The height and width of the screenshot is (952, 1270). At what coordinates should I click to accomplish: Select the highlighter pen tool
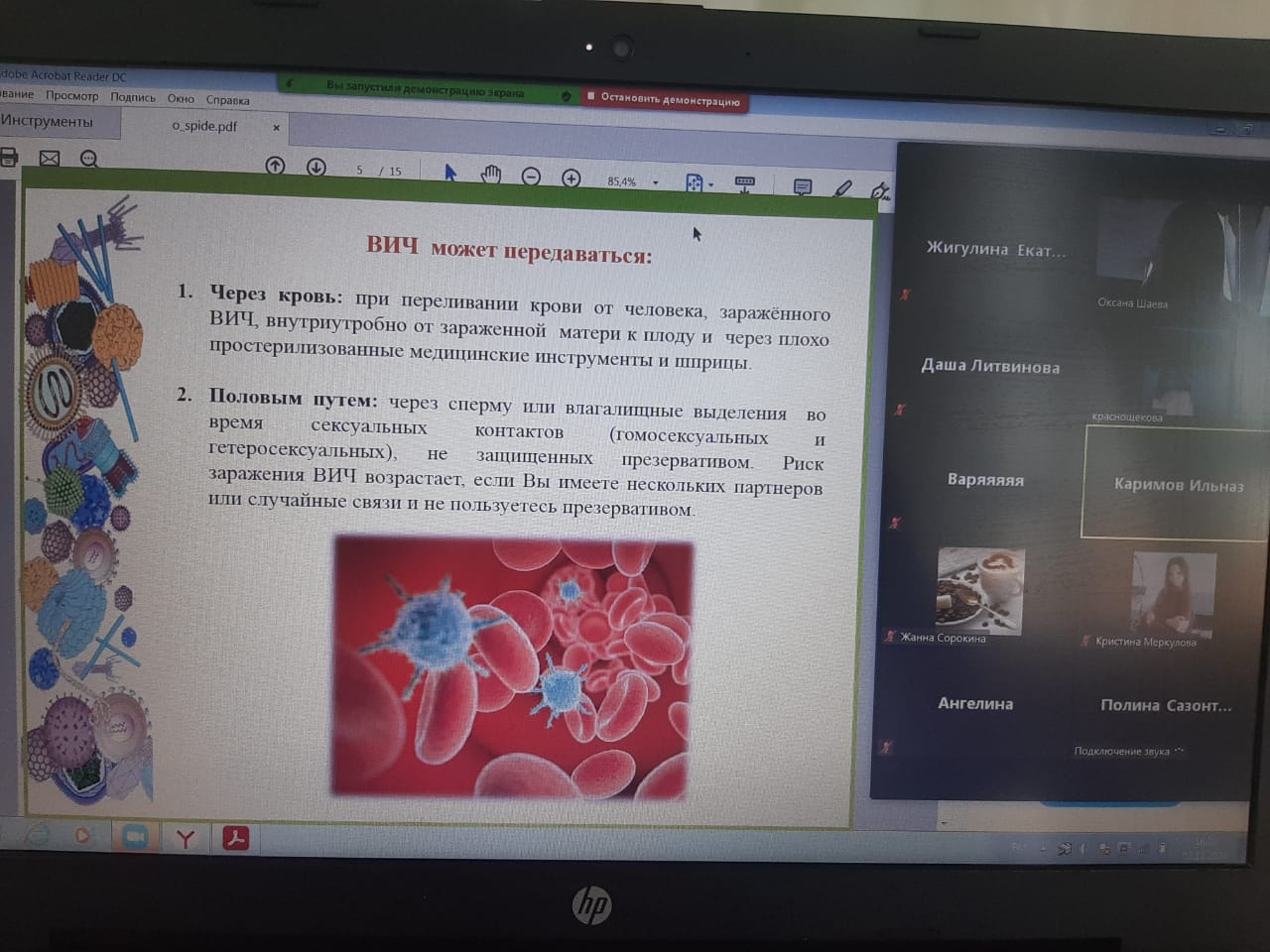[x=842, y=187]
